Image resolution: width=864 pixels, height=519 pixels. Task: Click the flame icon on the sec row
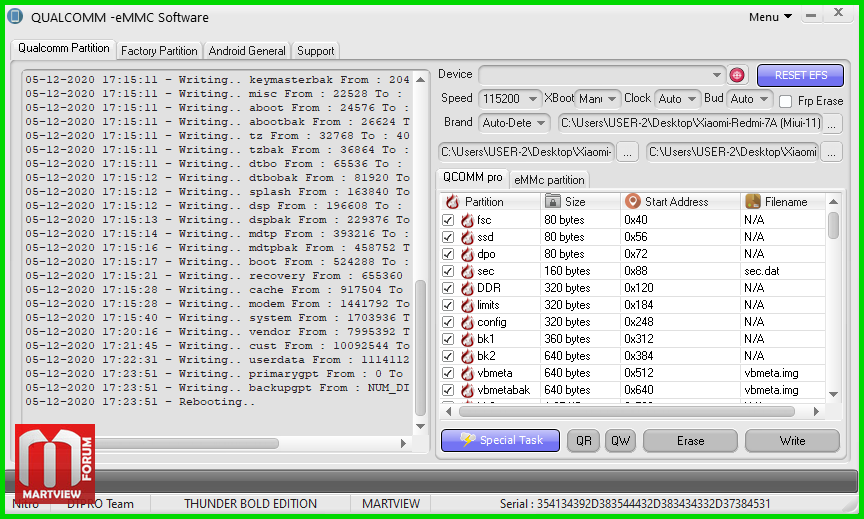pos(467,272)
